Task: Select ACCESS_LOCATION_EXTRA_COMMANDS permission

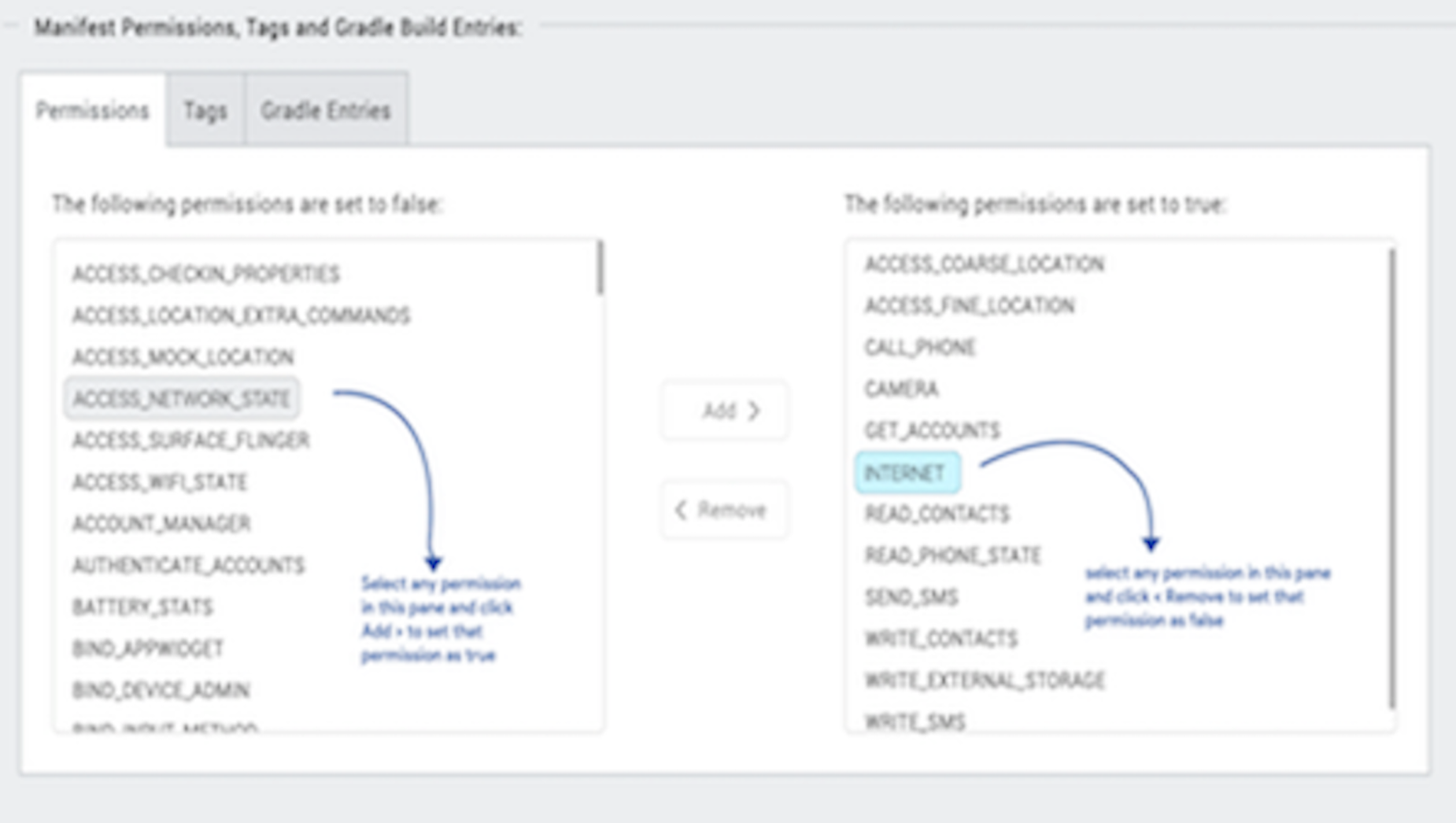Action: click(x=241, y=315)
